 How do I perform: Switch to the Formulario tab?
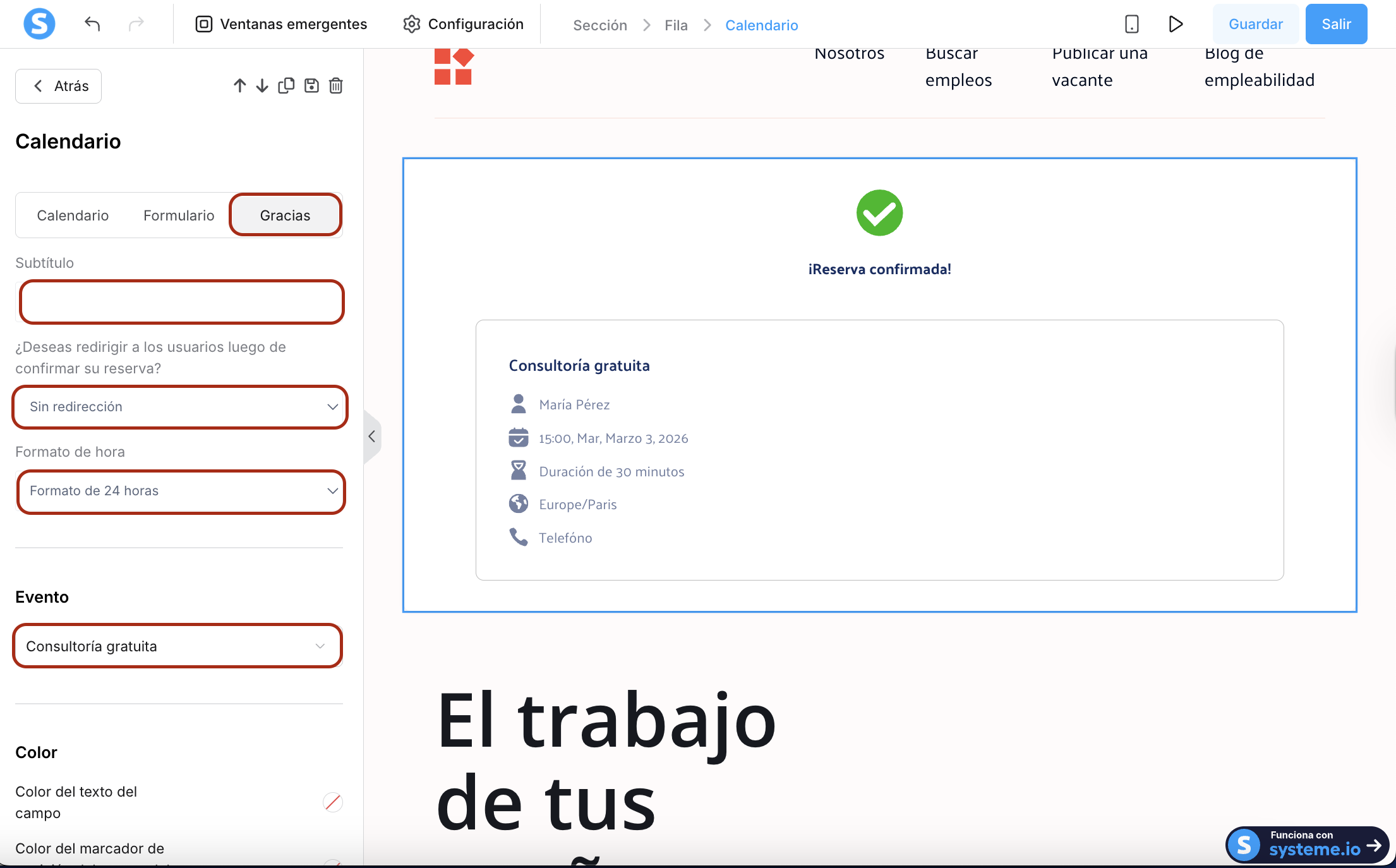tap(179, 215)
